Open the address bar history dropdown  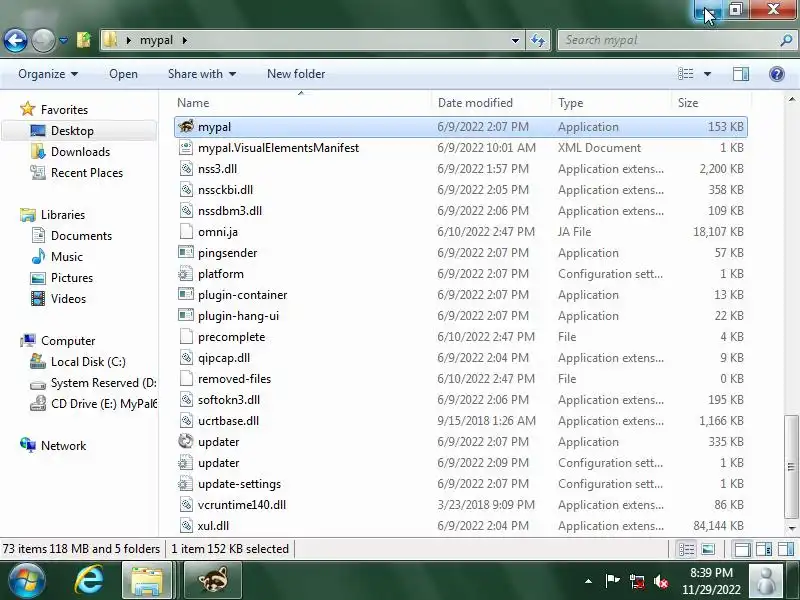coord(515,40)
